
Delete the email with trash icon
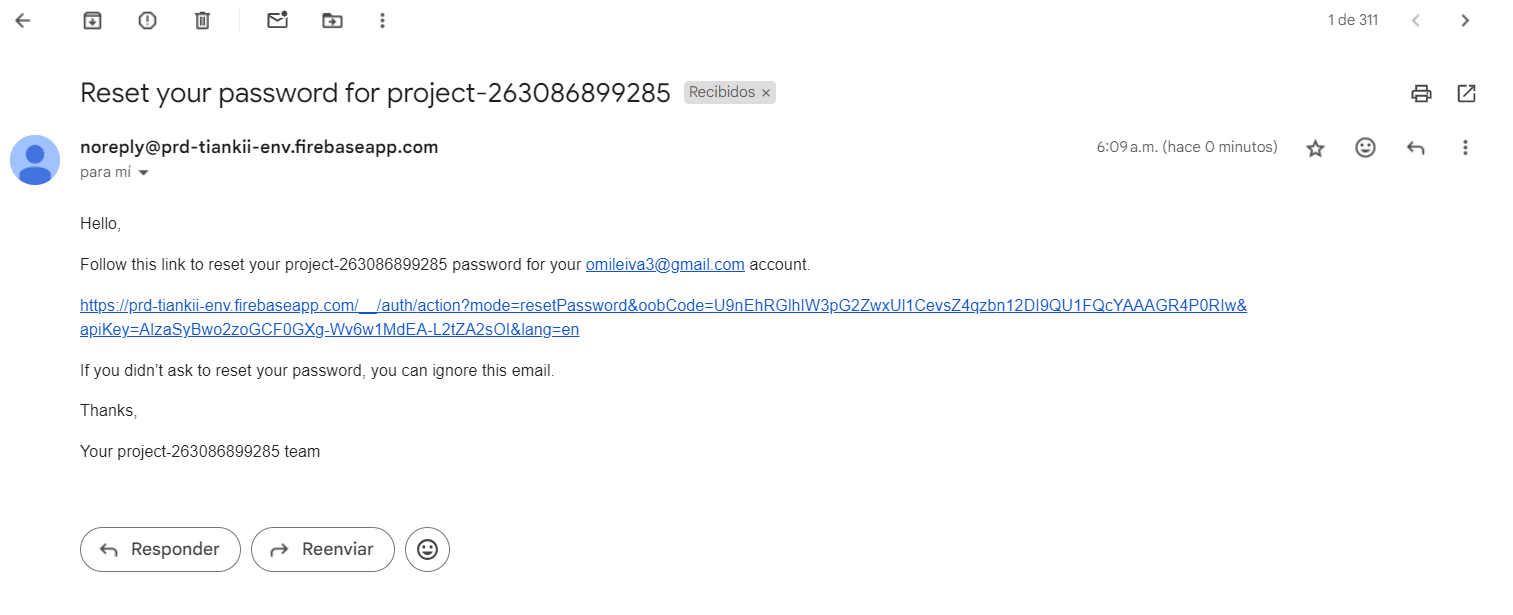click(202, 20)
